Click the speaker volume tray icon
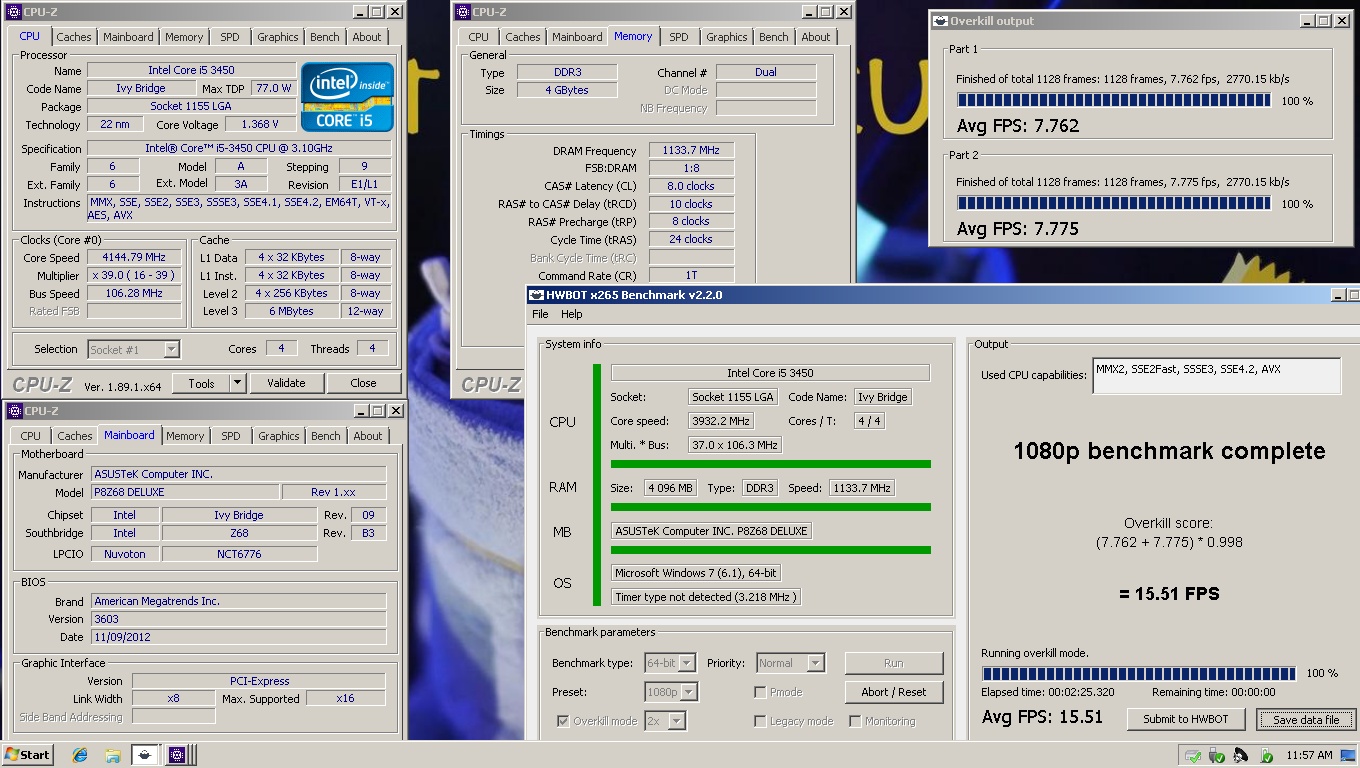The height and width of the screenshot is (768, 1360). coord(1241,755)
